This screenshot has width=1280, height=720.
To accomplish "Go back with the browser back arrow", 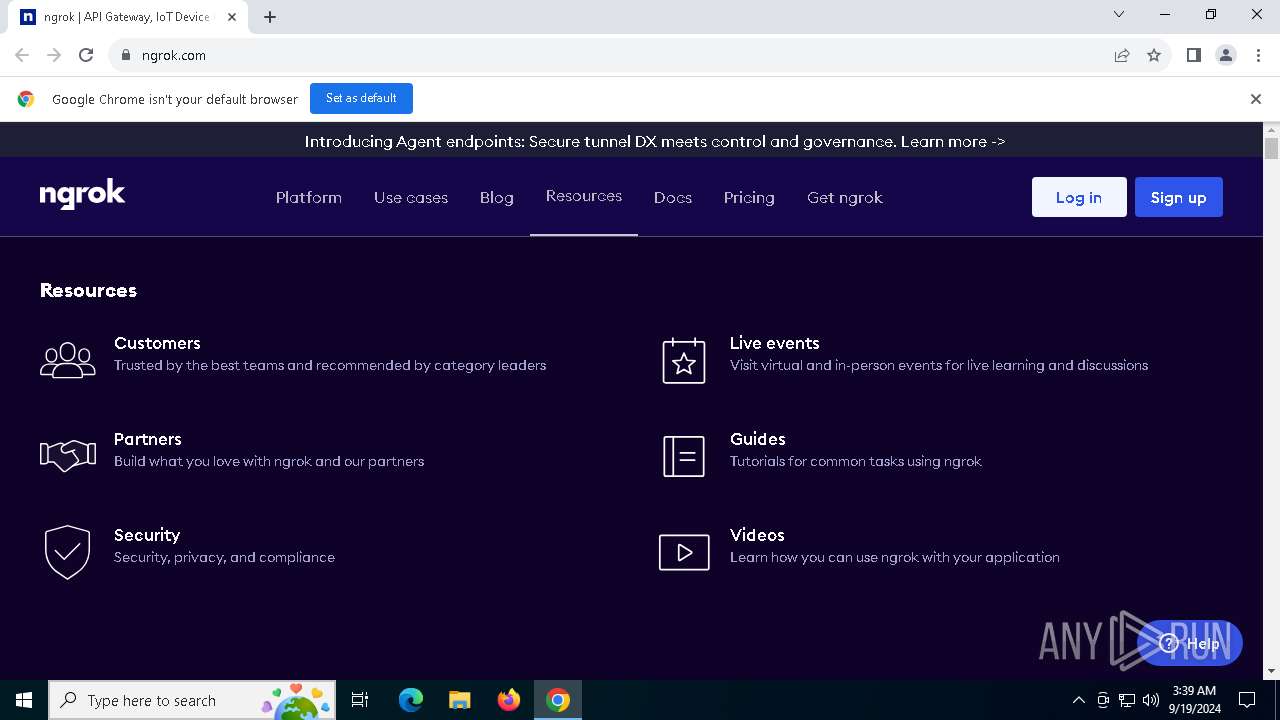I will tap(22, 55).
